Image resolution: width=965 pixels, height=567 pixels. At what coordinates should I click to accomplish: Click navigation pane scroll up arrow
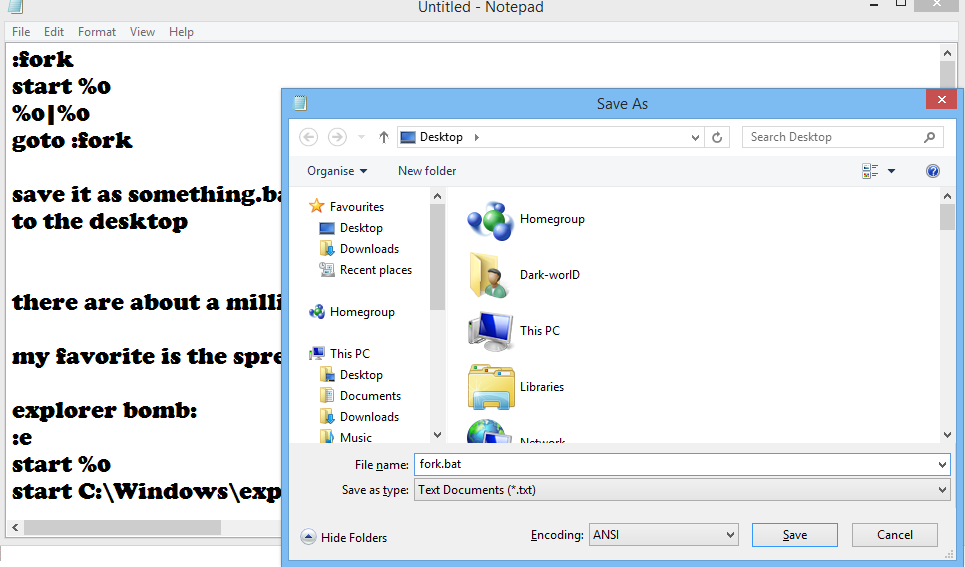(438, 196)
